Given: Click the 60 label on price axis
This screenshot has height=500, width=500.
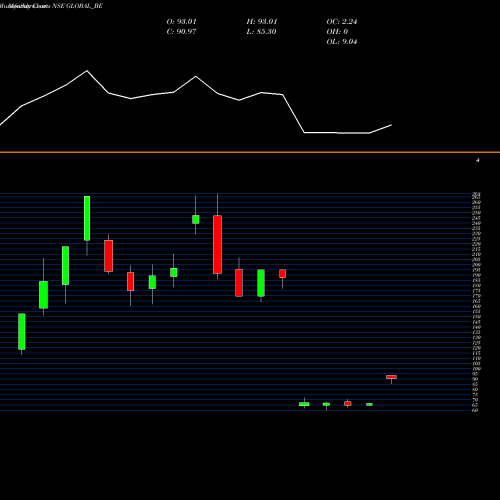Looking at the screenshot, I should (475, 410).
